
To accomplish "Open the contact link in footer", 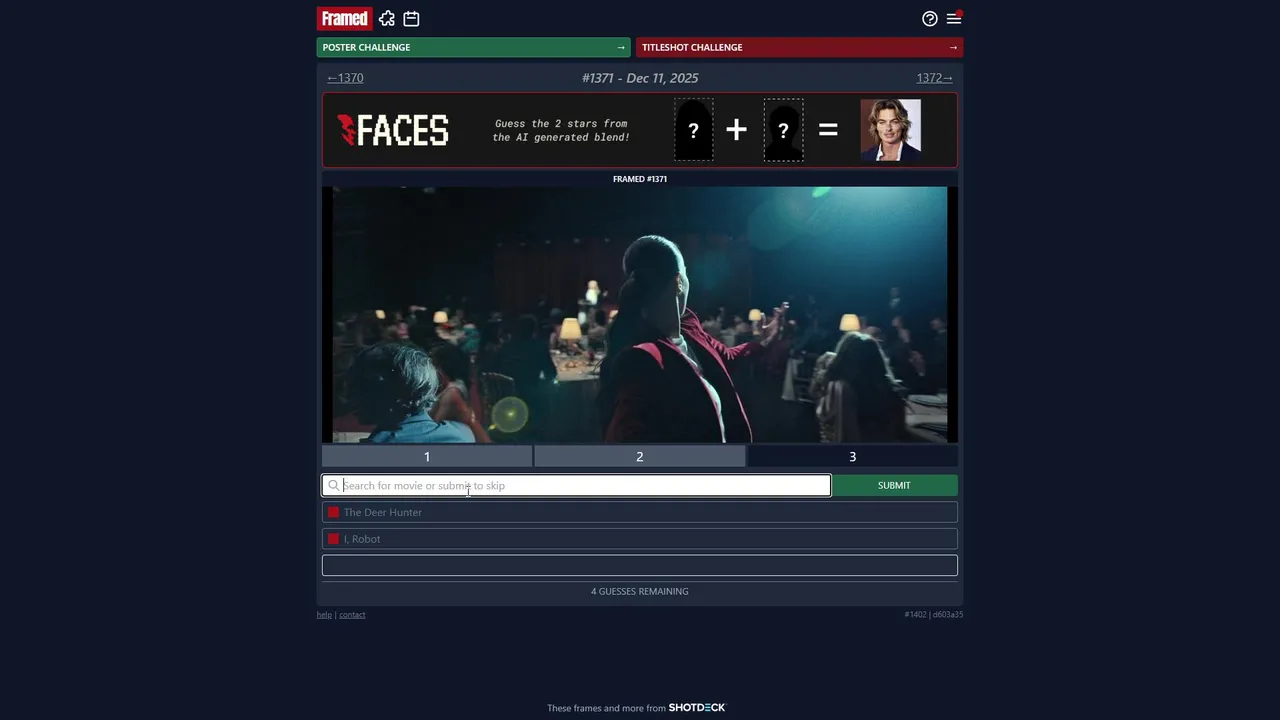I will coord(352,614).
